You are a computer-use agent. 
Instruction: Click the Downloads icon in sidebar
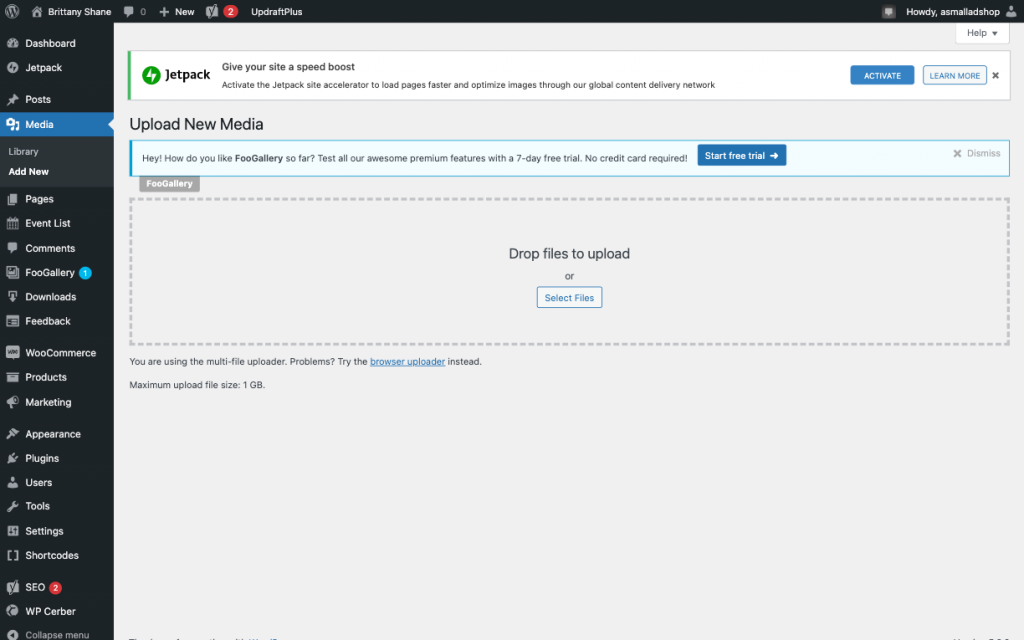12,296
